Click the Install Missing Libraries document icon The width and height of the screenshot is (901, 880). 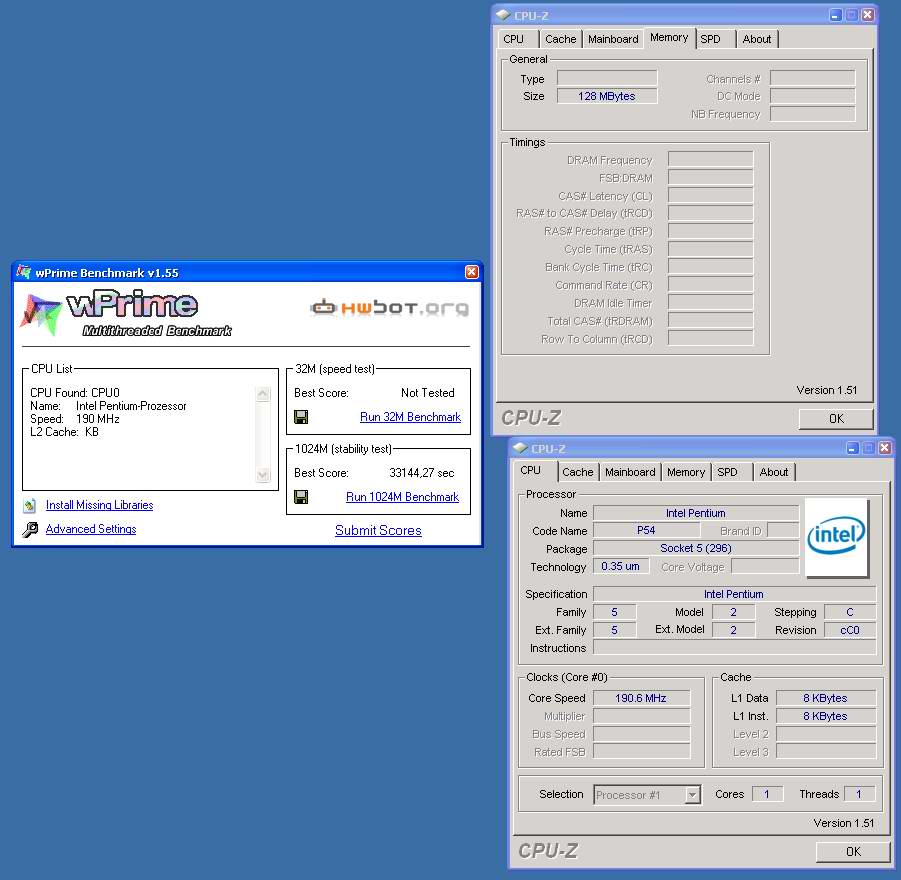(30, 505)
